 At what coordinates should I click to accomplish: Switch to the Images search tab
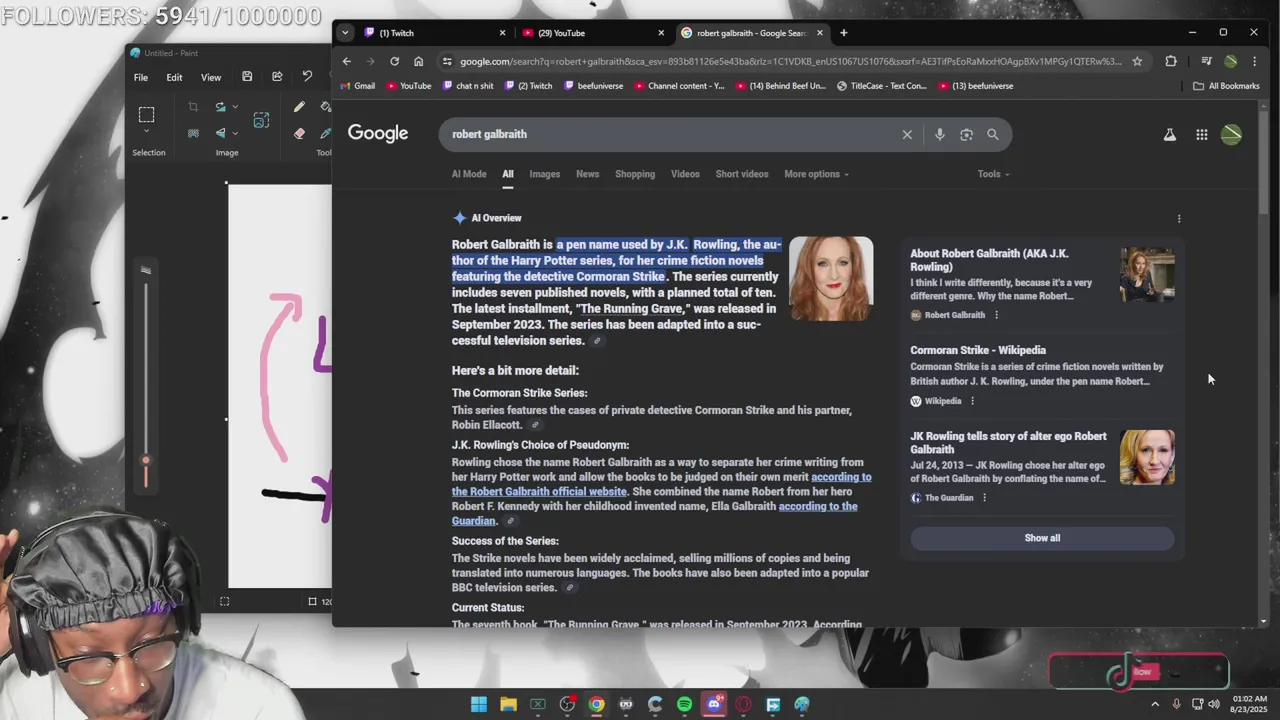(544, 174)
